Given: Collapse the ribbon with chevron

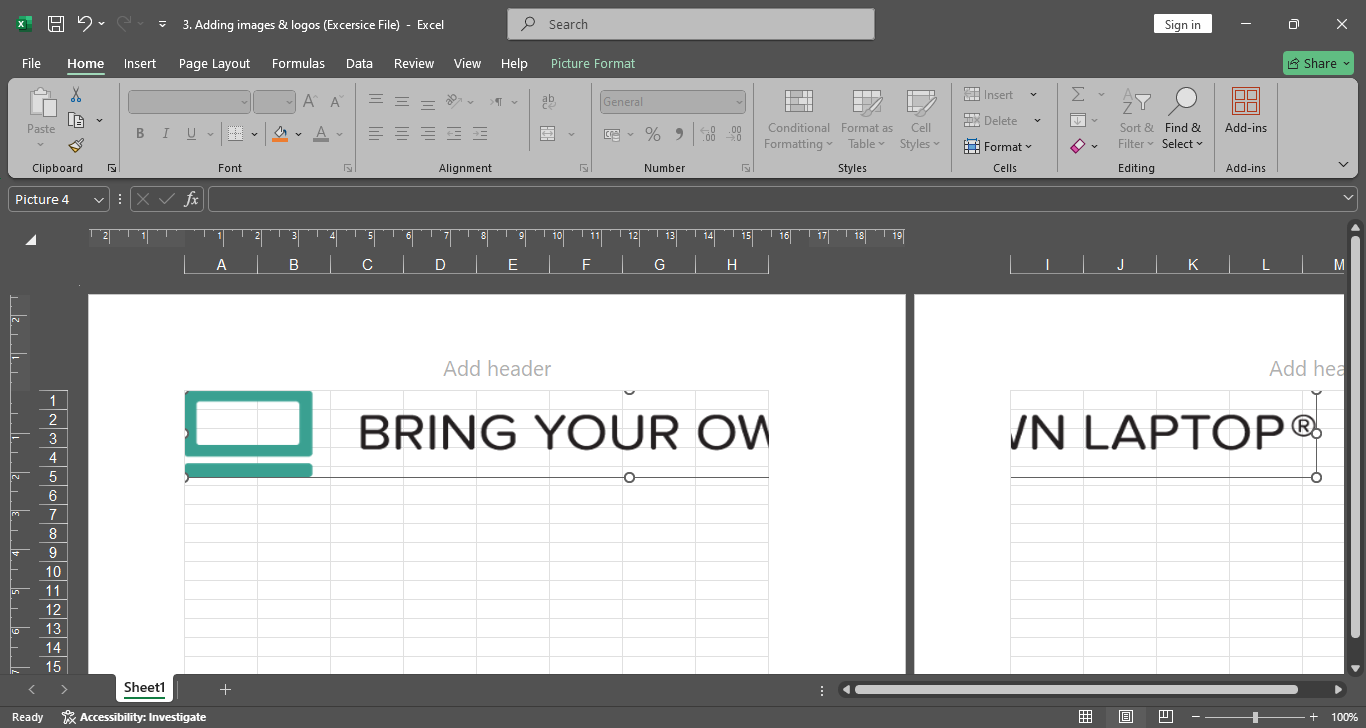Looking at the screenshot, I should coord(1343,164).
